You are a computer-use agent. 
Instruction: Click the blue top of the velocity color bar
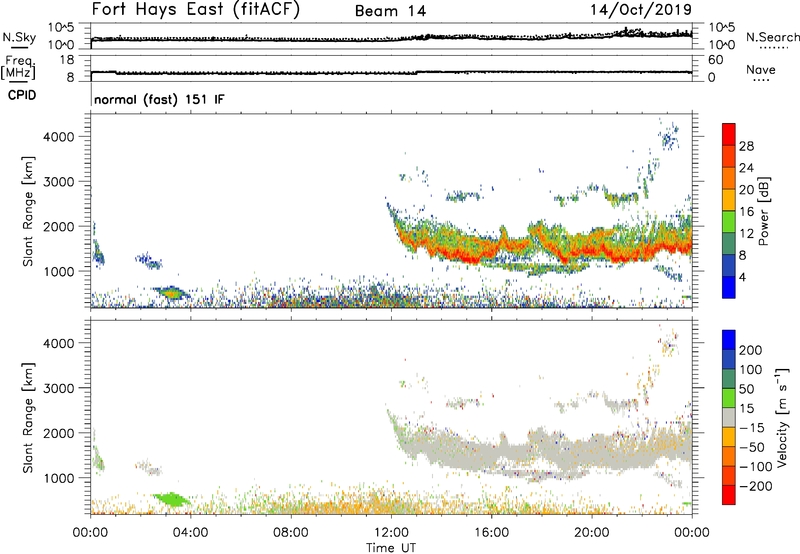(x=729, y=339)
